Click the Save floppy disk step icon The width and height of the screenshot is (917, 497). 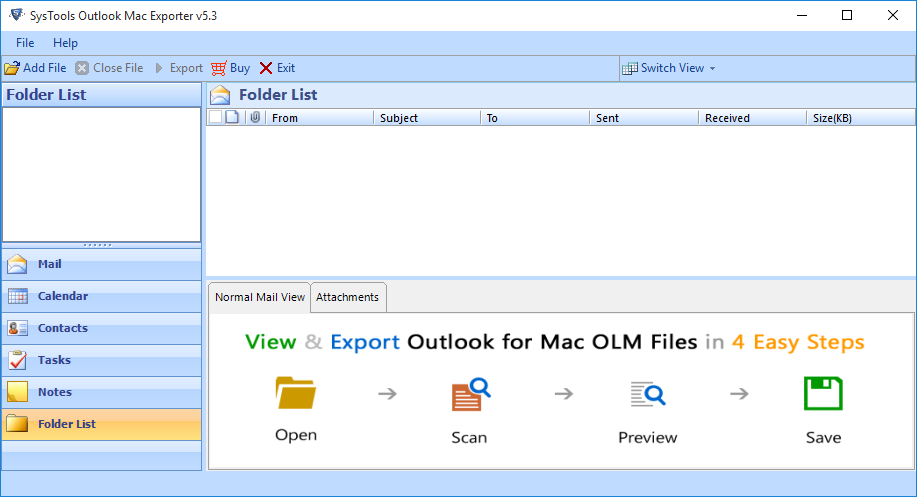tap(823, 394)
